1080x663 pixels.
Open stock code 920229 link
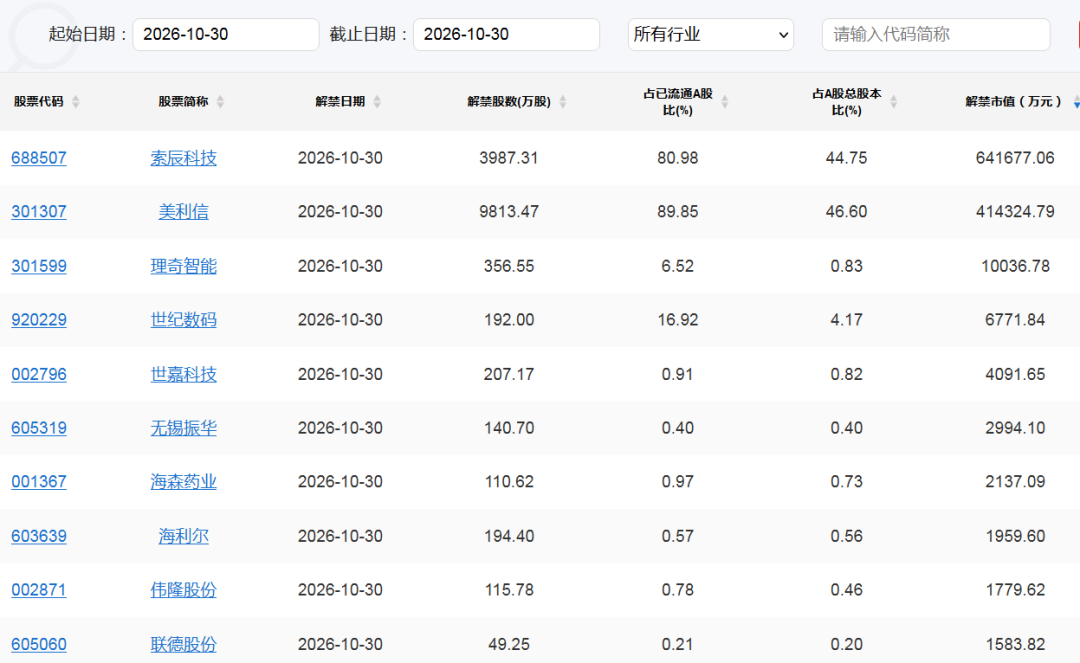coord(39,319)
